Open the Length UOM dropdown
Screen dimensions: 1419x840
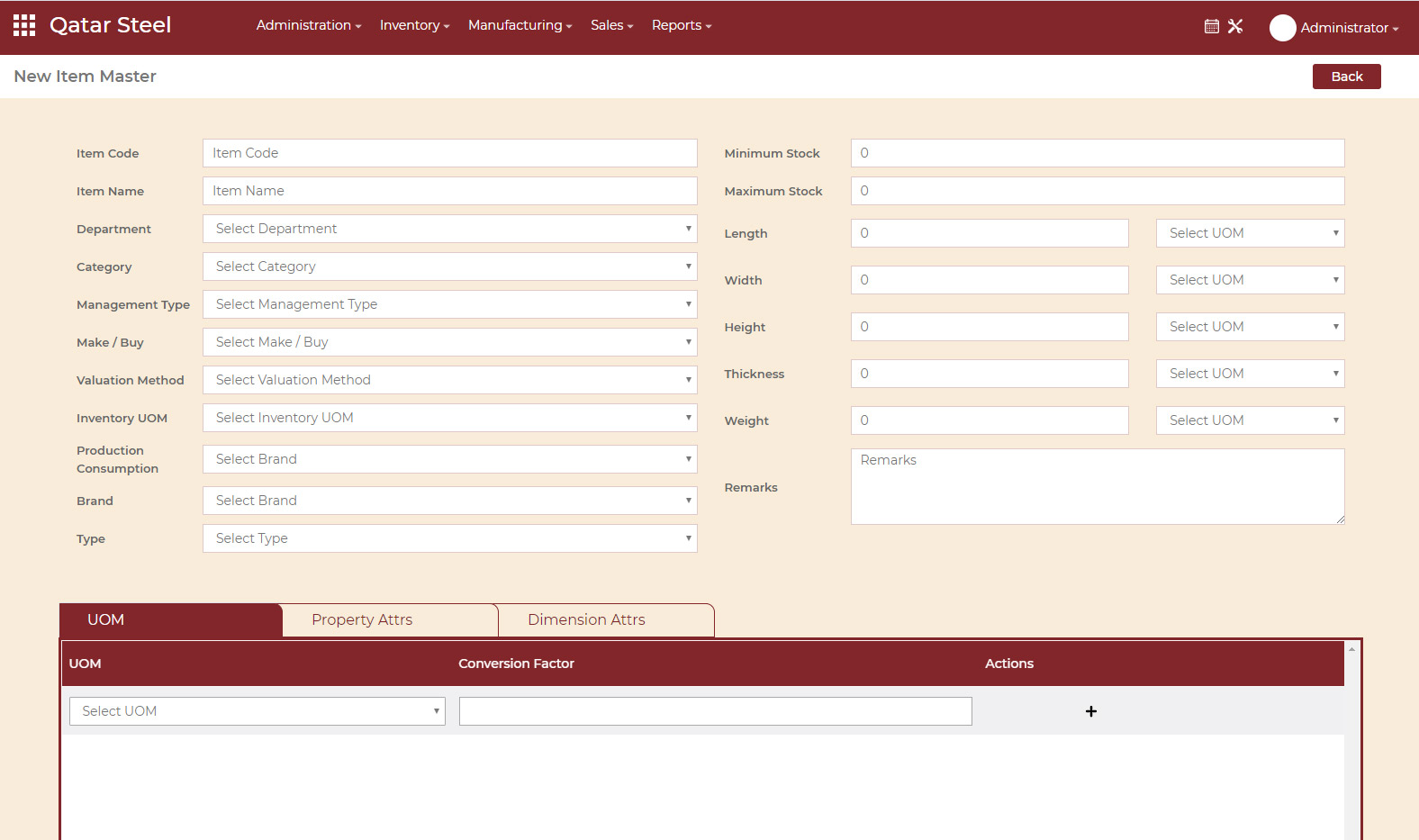[x=1251, y=233]
